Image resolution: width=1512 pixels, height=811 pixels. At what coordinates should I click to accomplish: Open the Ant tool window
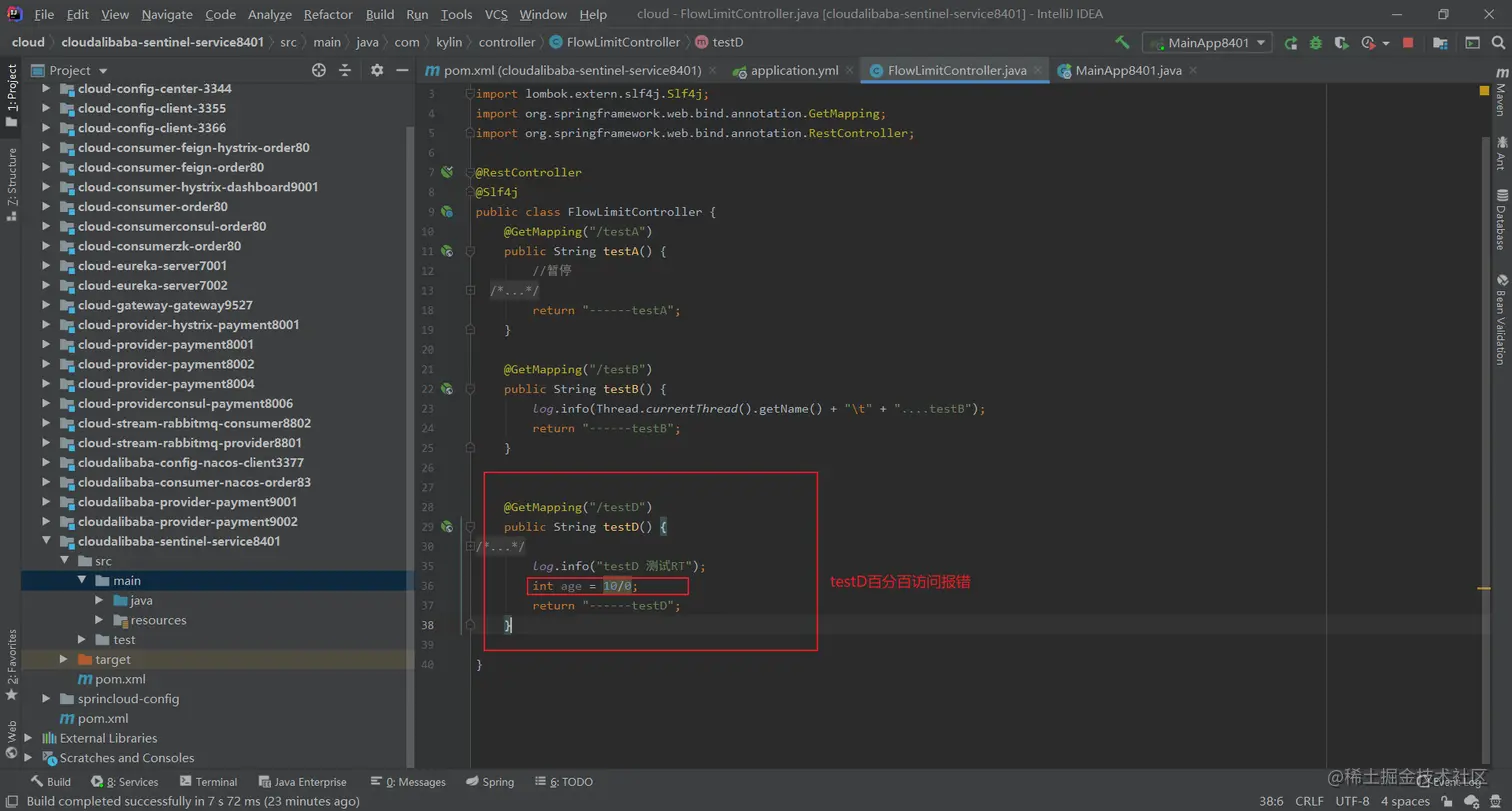[x=1500, y=152]
